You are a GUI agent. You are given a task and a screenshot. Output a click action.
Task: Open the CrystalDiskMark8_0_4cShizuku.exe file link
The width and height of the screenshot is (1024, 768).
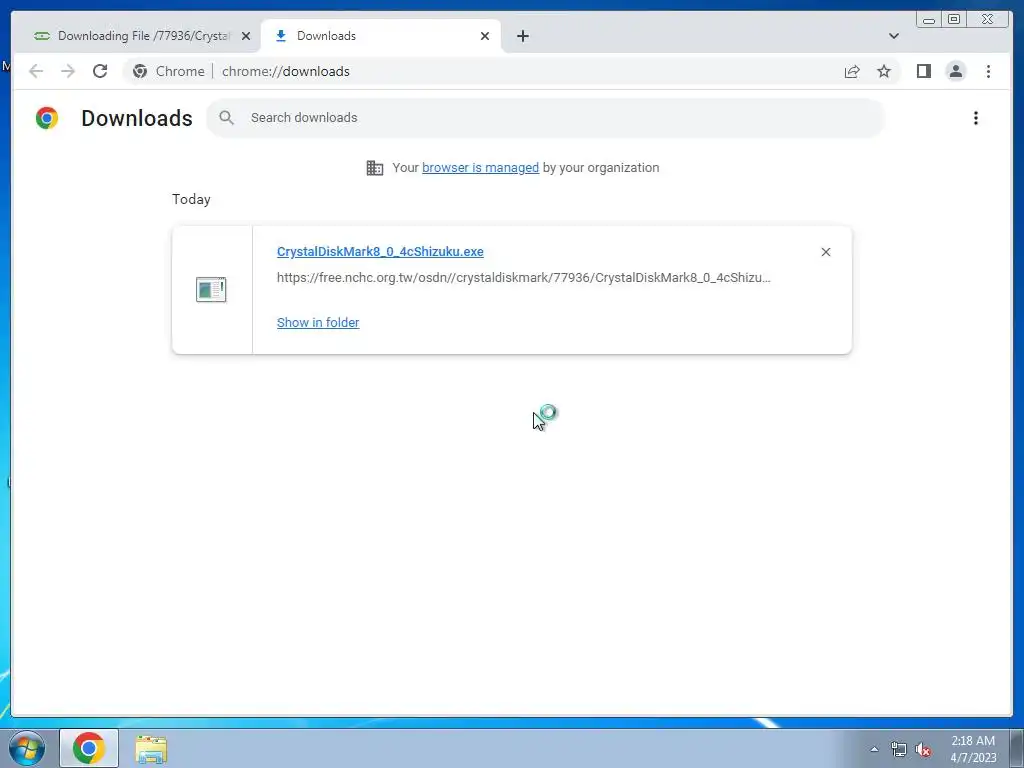coord(380,251)
